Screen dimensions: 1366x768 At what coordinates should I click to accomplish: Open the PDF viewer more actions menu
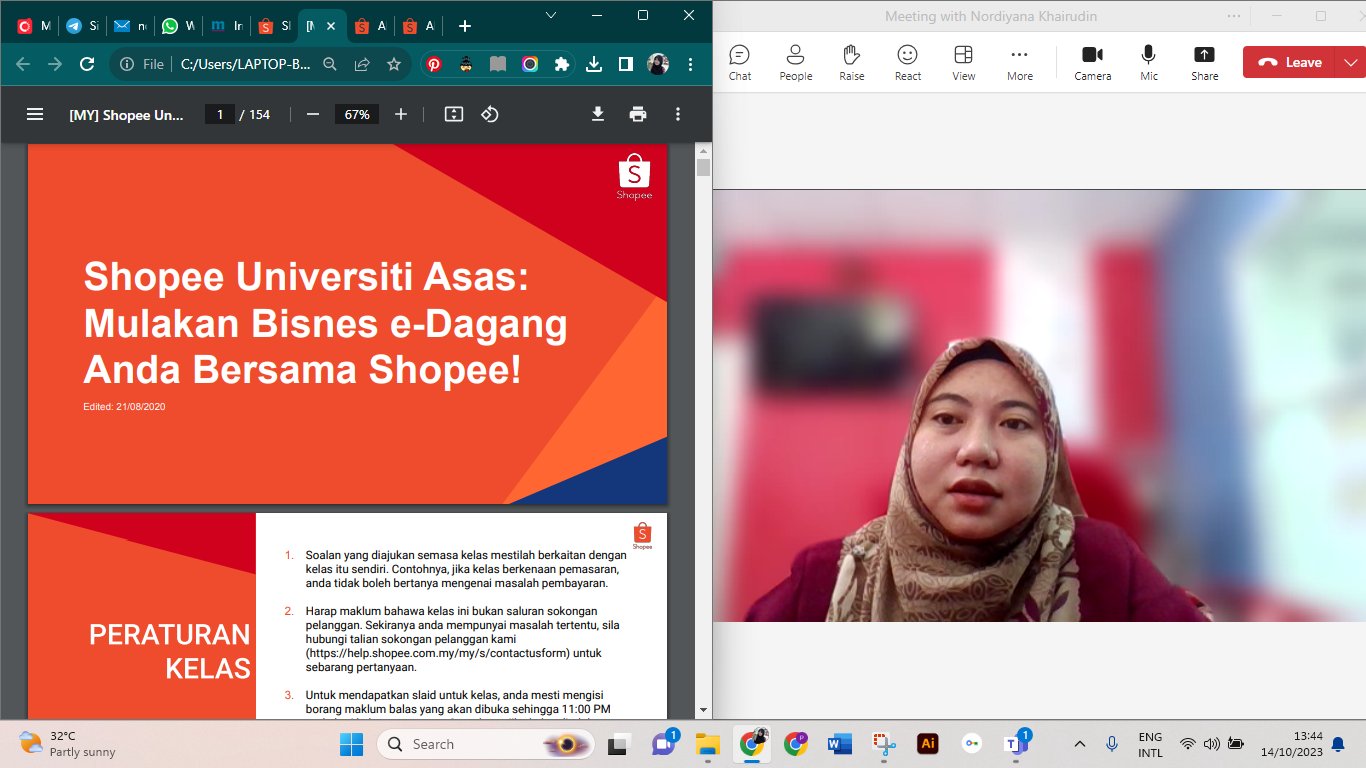tap(678, 114)
